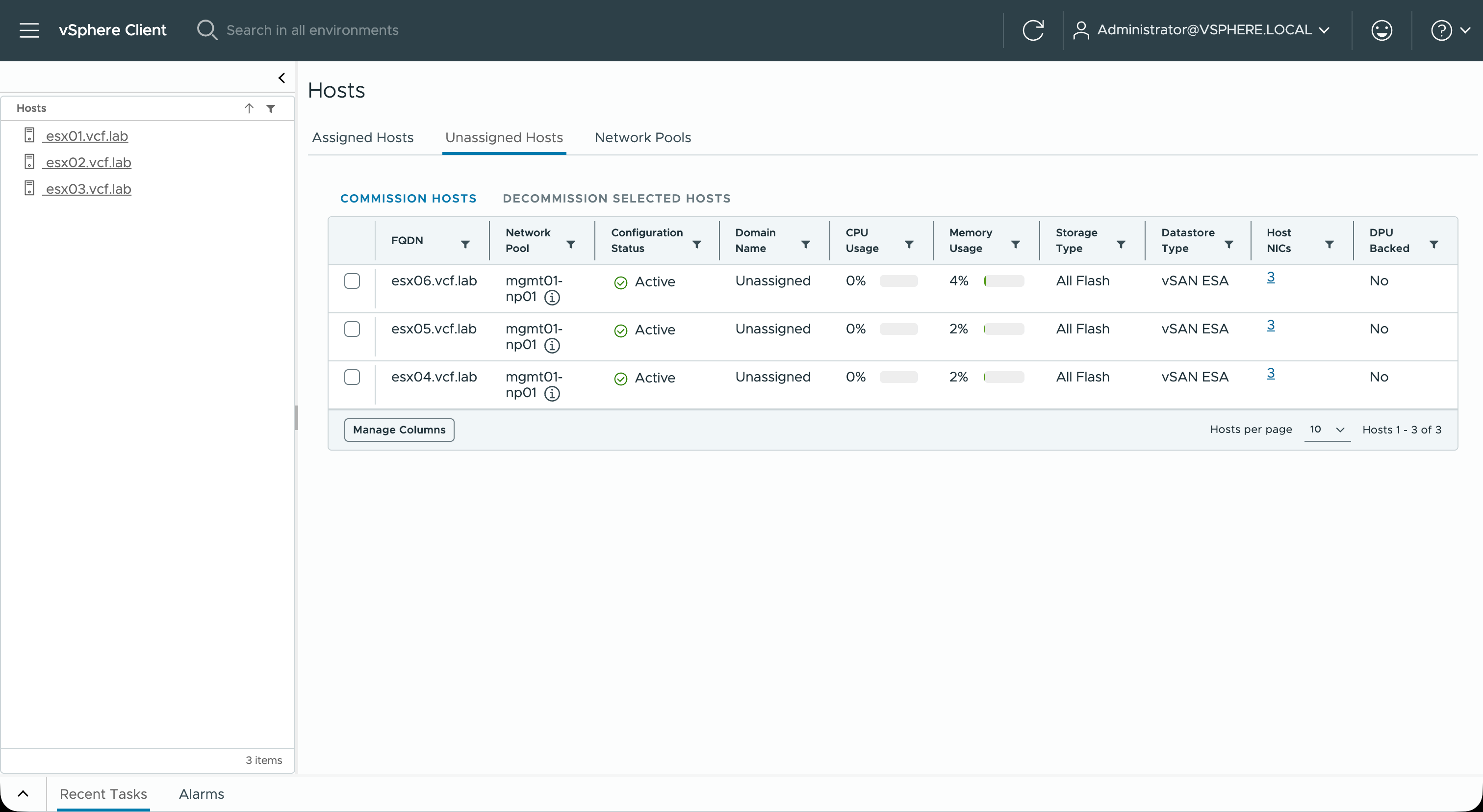Open esx02.vcf.lab host link
The image size is (1483, 812).
(88, 162)
